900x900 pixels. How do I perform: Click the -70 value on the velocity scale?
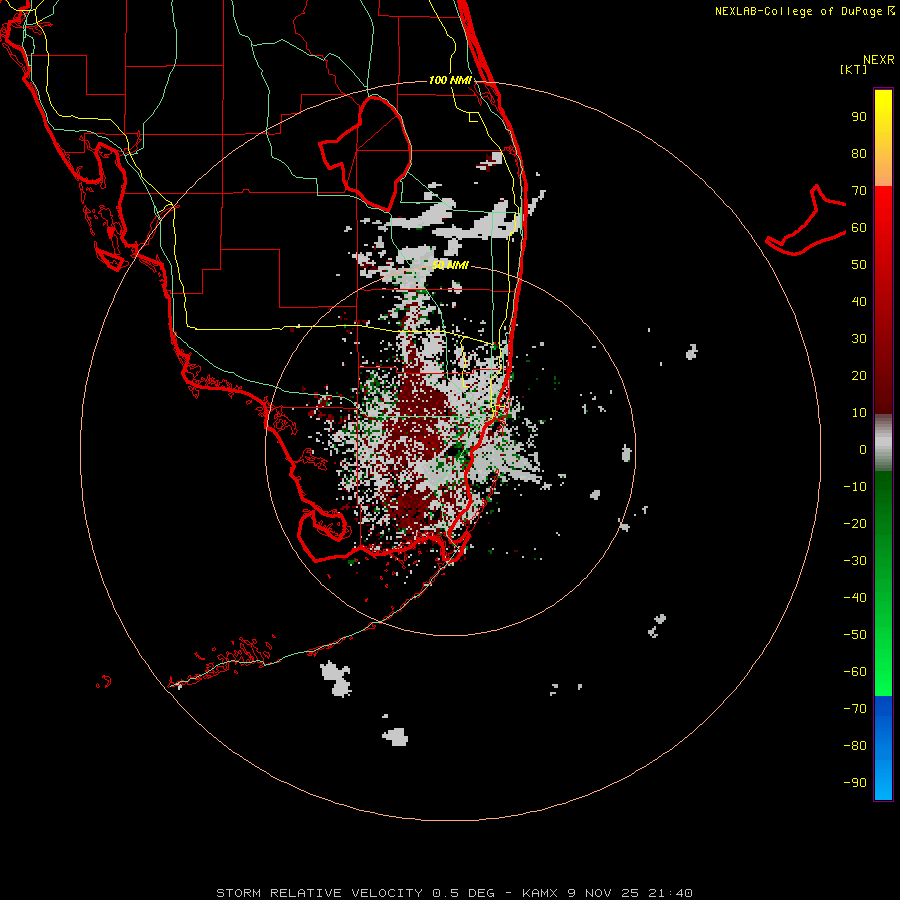(x=855, y=709)
